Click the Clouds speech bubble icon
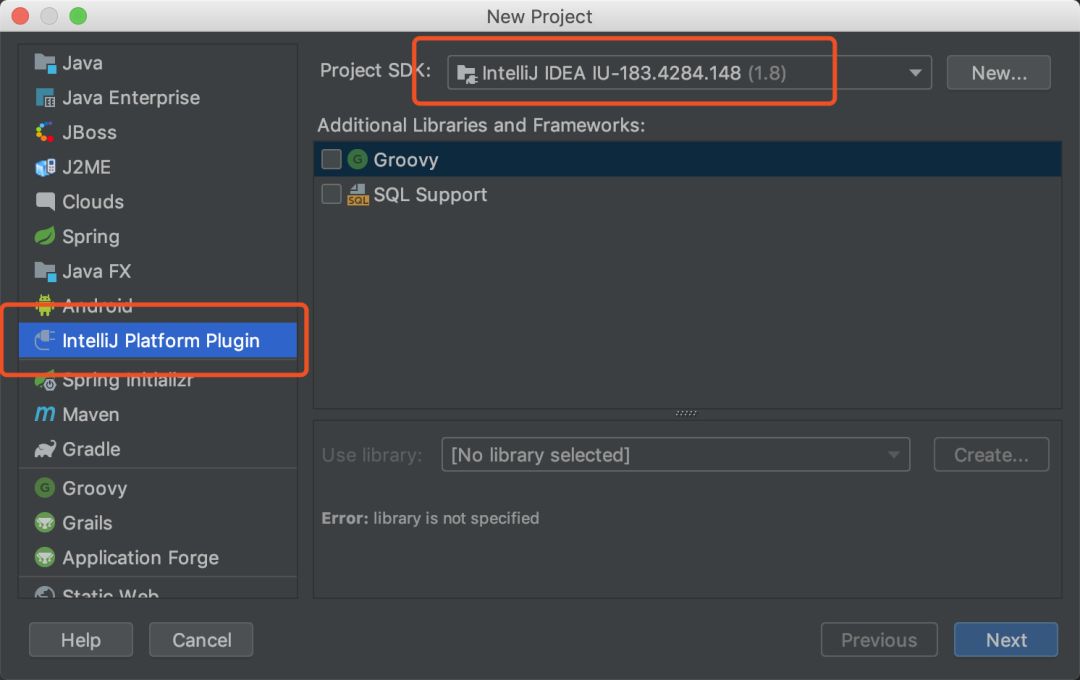 tap(45, 201)
